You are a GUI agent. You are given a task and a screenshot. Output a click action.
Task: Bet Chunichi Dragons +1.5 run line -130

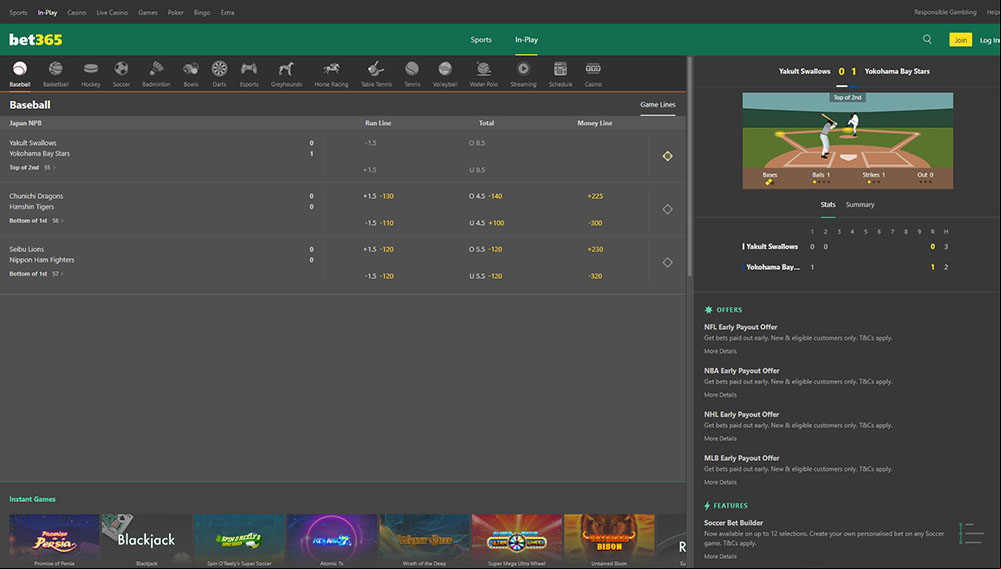(x=378, y=196)
